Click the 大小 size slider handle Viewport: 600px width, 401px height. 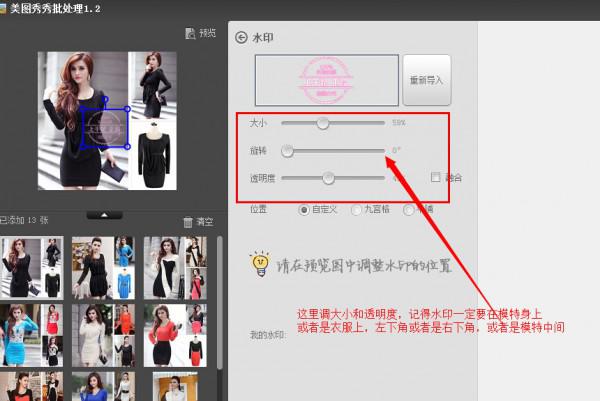click(323, 123)
